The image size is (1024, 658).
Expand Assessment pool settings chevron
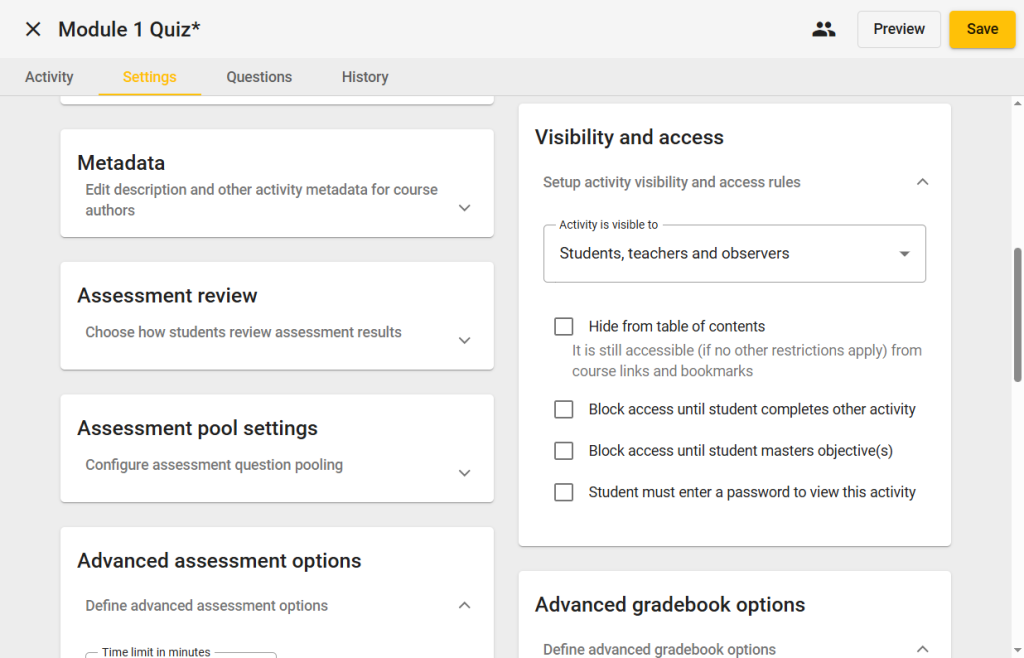click(464, 473)
